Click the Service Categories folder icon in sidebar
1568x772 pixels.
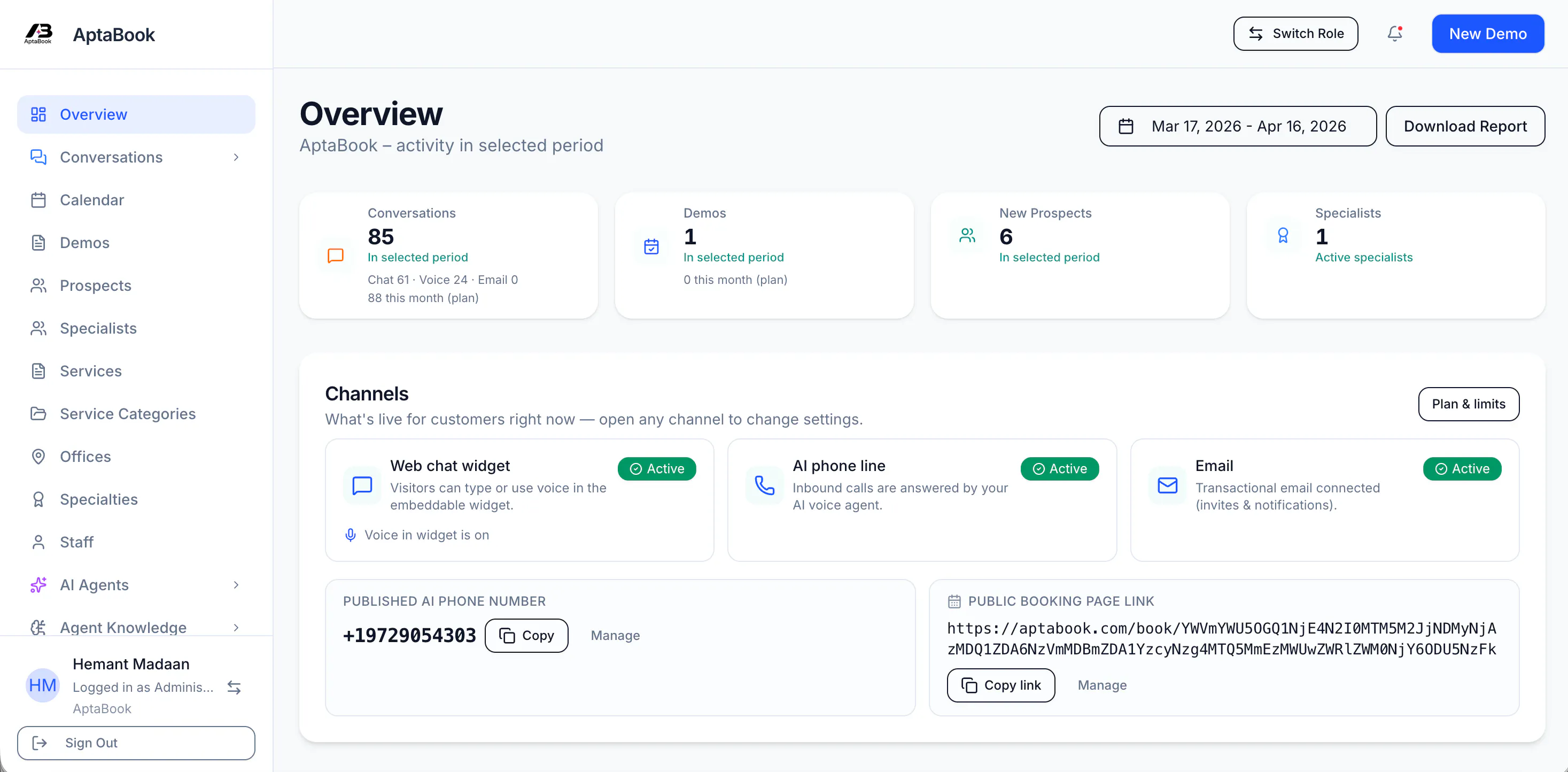(38, 414)
